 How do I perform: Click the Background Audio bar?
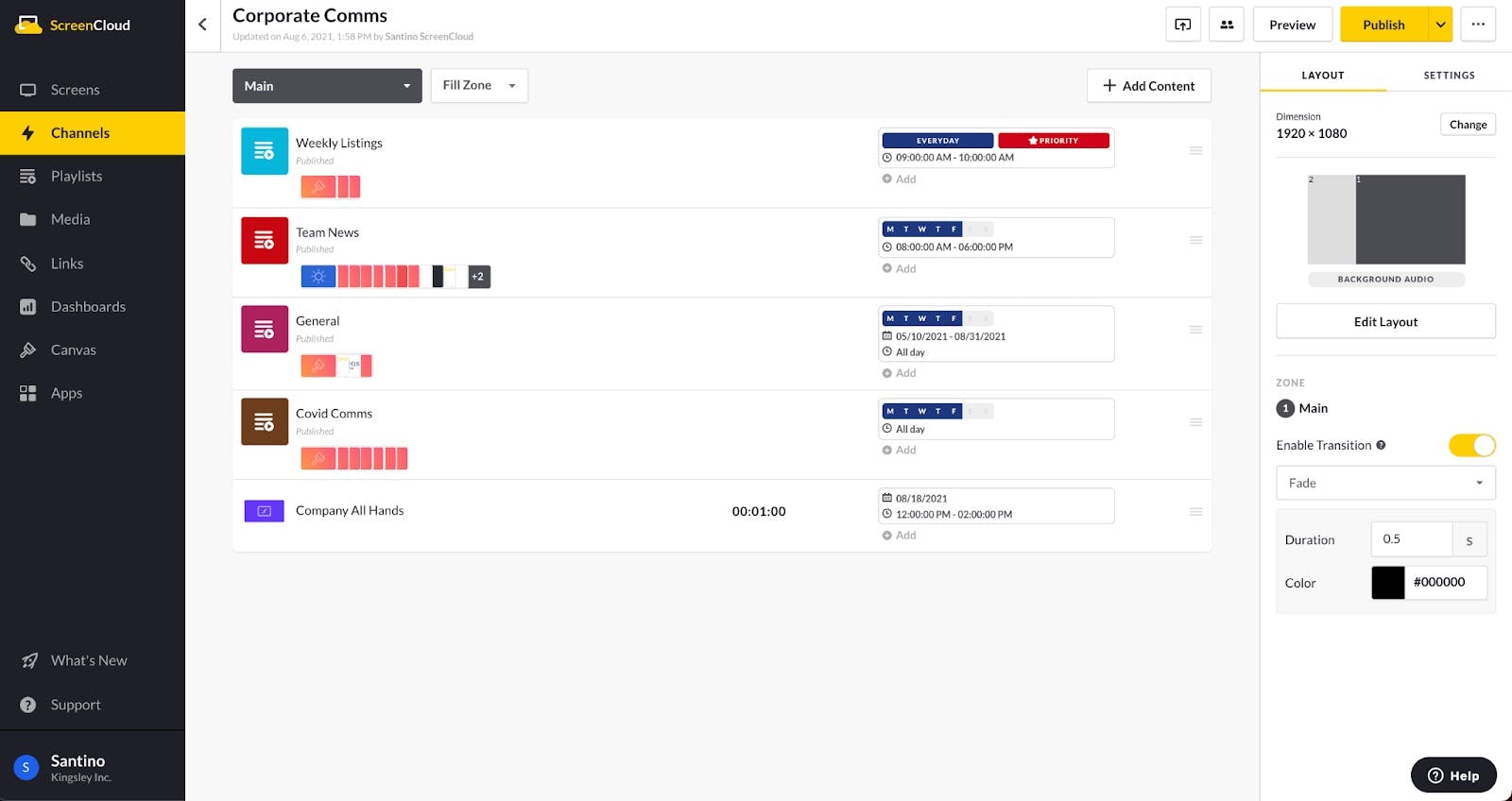point(1386,280)
